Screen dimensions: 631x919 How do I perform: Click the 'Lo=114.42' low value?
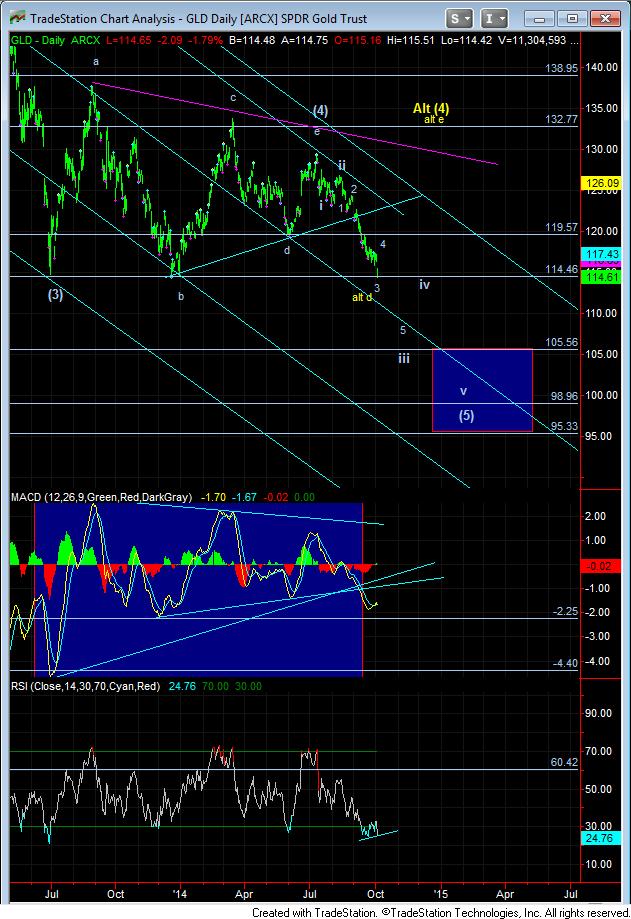(467, 40)
